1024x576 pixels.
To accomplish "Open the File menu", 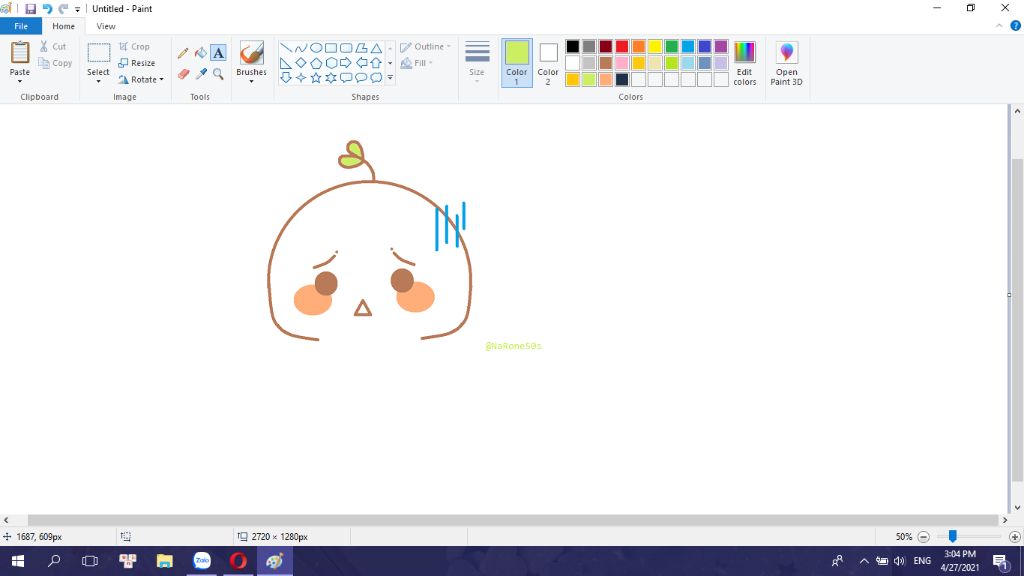I will [x=21, y=26].
